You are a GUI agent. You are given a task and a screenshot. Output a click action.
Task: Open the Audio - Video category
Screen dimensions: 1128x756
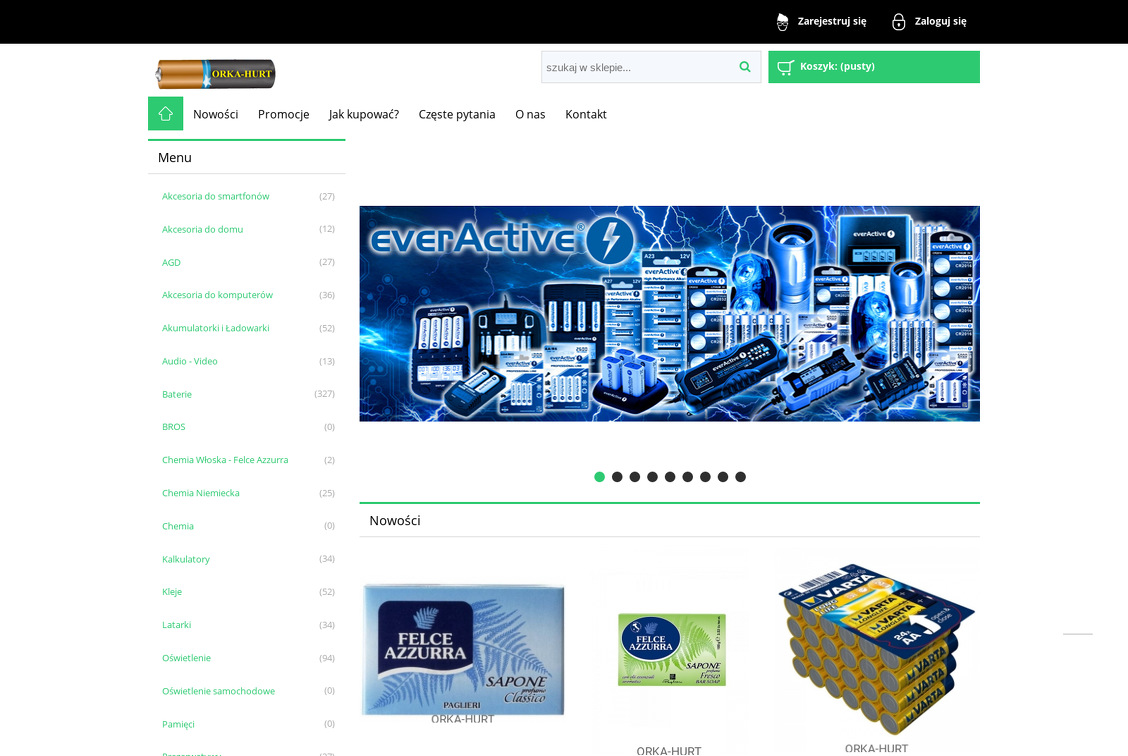pyautogui.click(x=189, y=361)
